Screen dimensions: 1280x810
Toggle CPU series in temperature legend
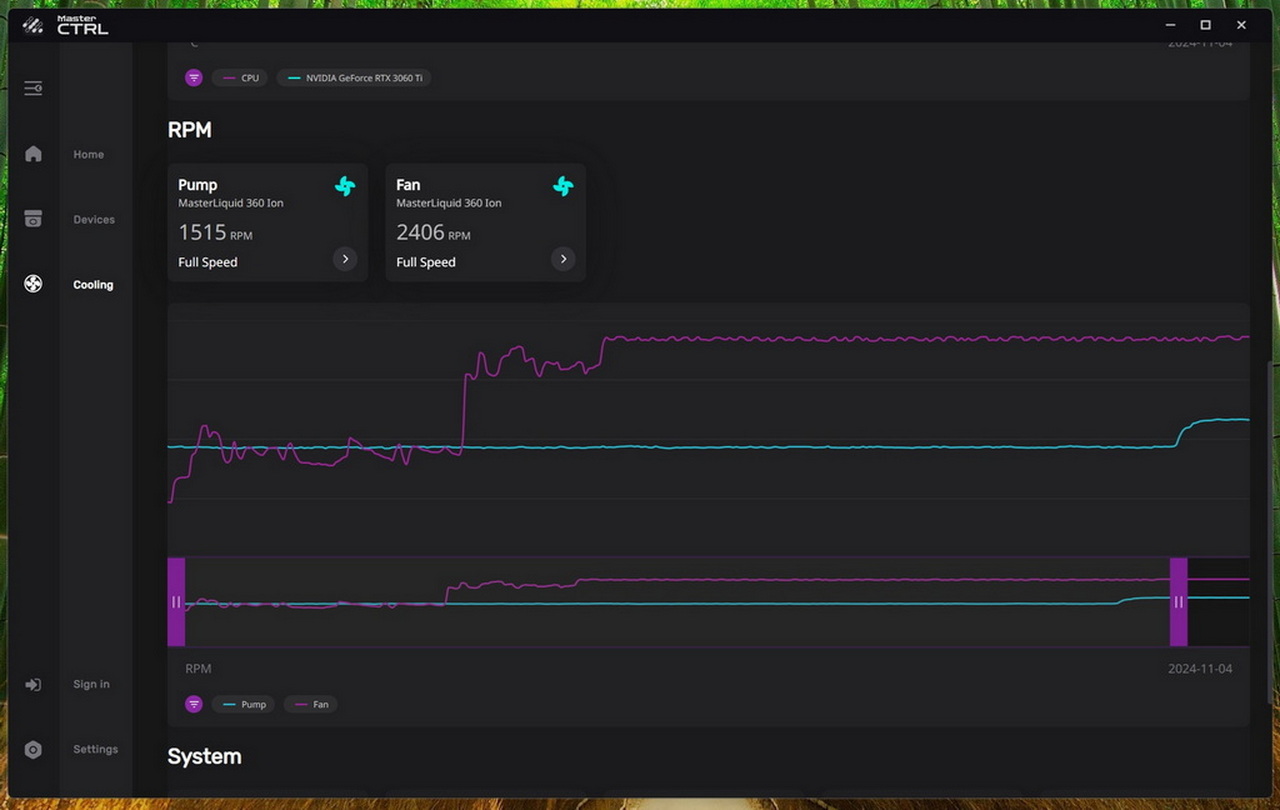pyautogui.click(x=240, y=78)
